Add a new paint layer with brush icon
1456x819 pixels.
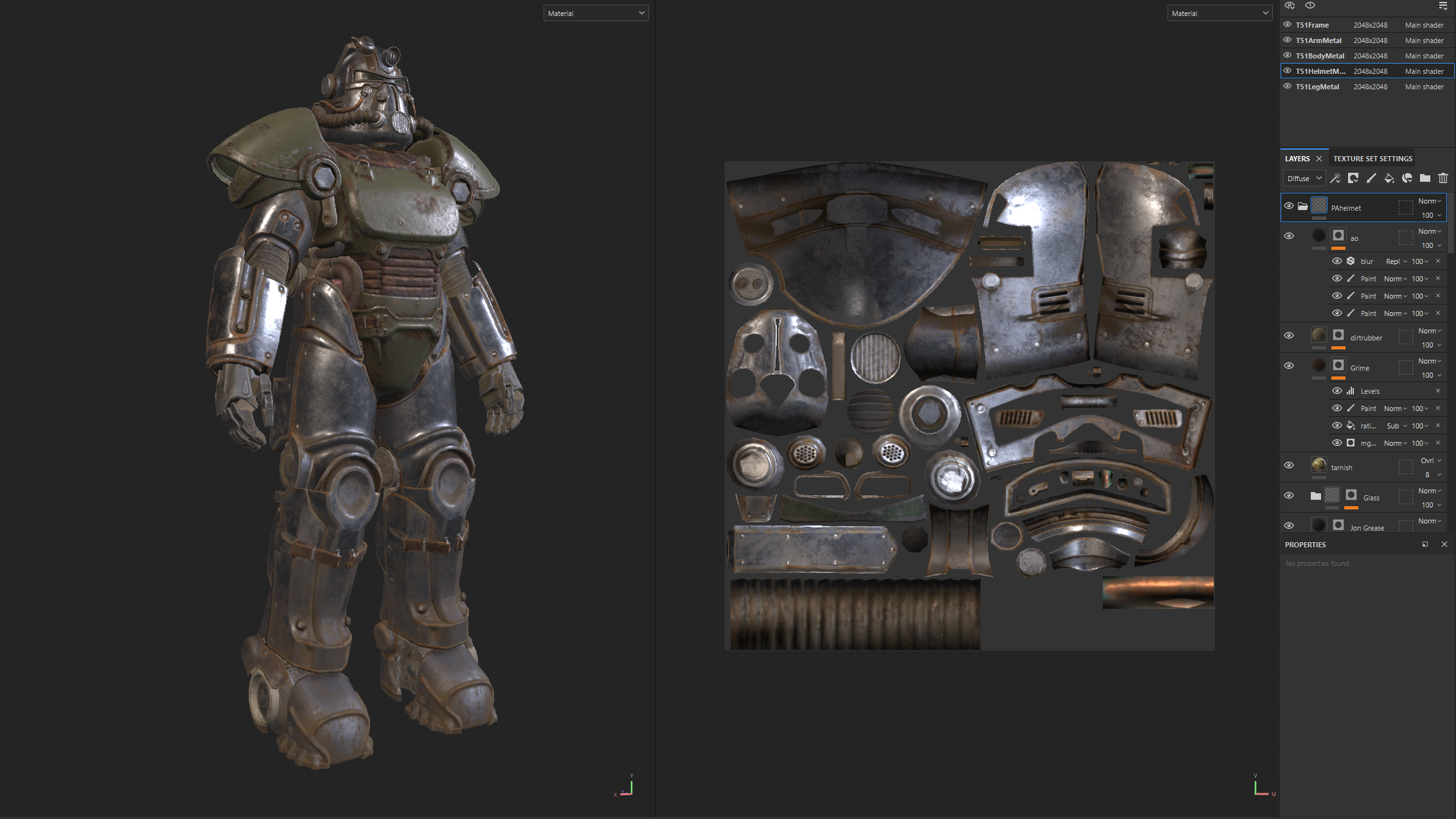[1371, 179]
